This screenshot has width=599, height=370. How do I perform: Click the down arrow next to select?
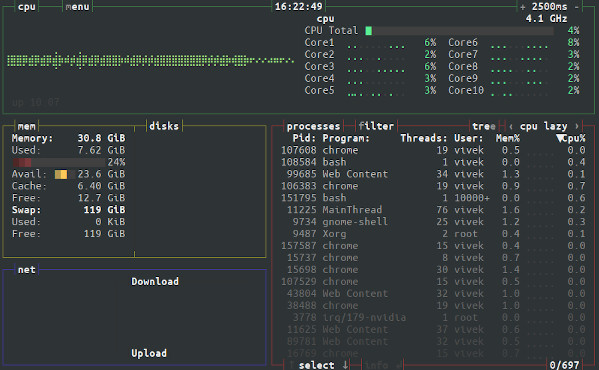[x=345, y=365]
